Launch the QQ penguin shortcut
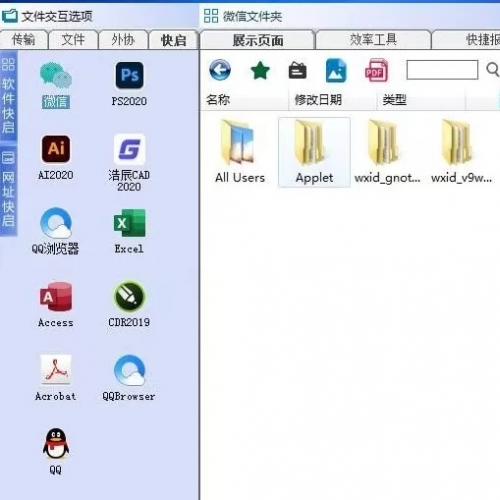 coord(56,451)
